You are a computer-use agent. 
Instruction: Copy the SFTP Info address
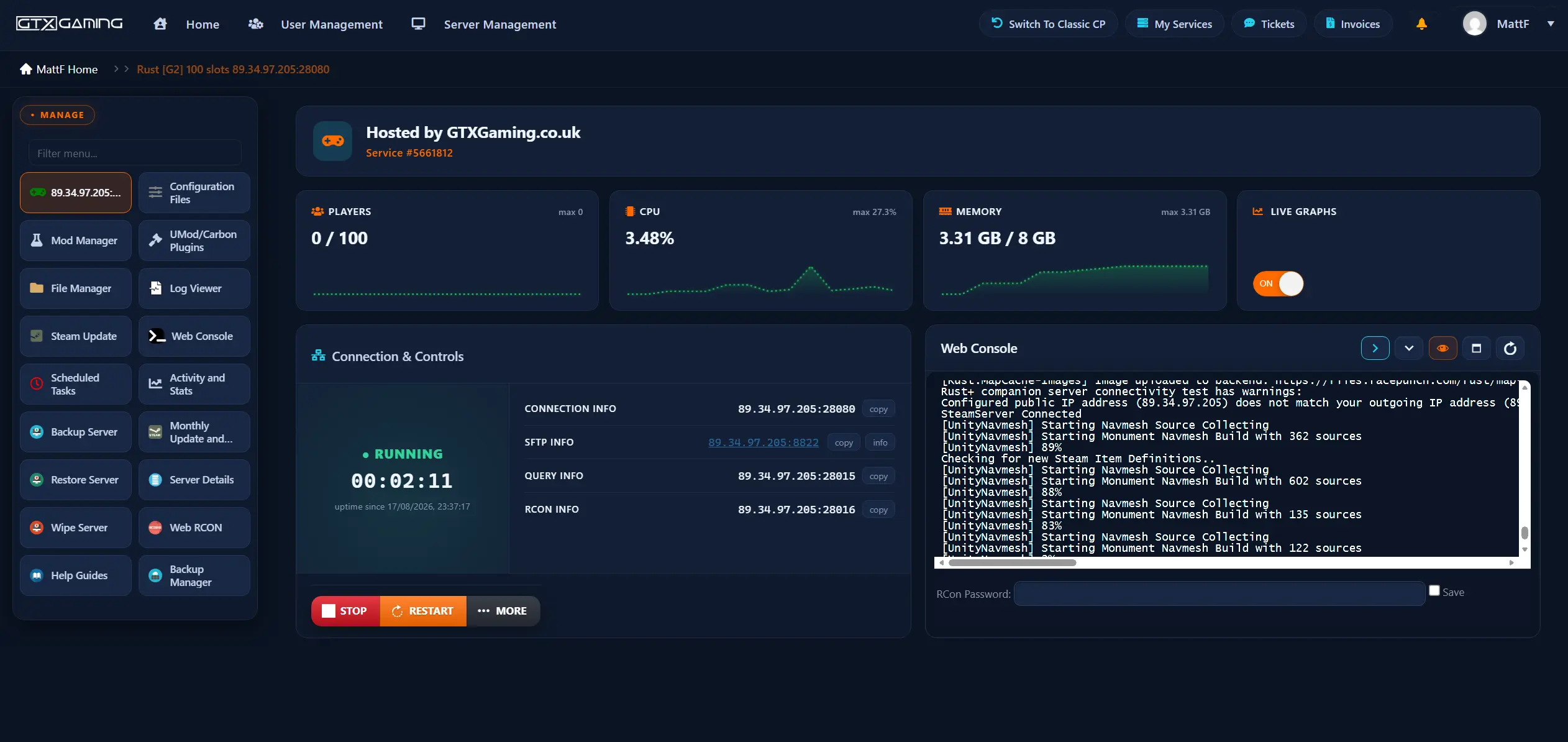pos(844,442)
